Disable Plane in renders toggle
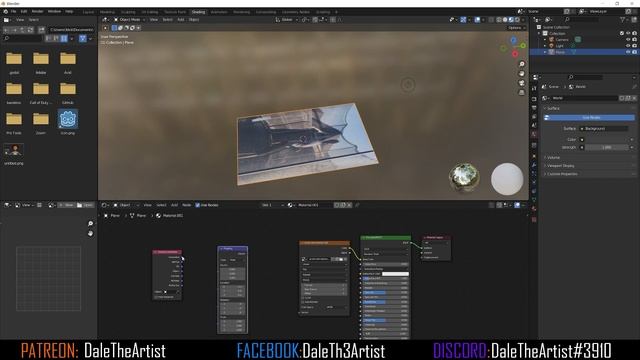 point(634,52)
